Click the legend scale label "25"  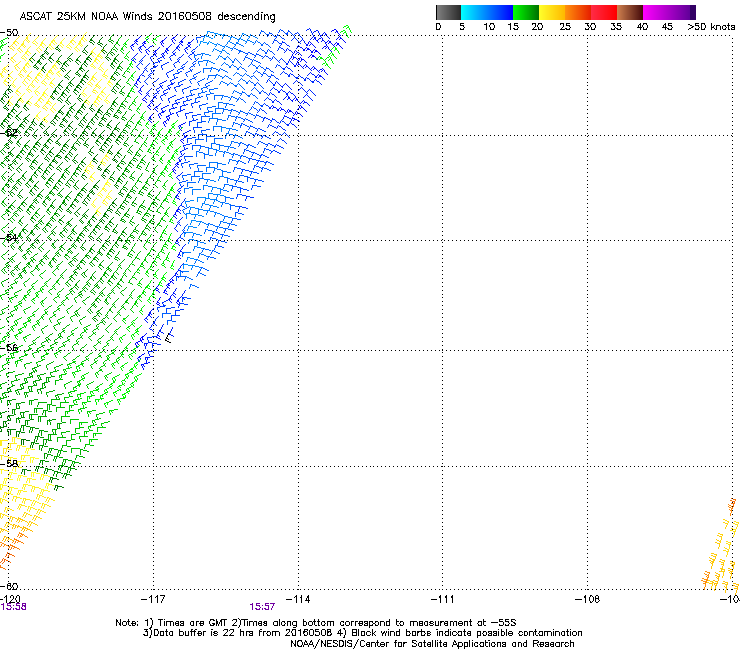[565, 27]
